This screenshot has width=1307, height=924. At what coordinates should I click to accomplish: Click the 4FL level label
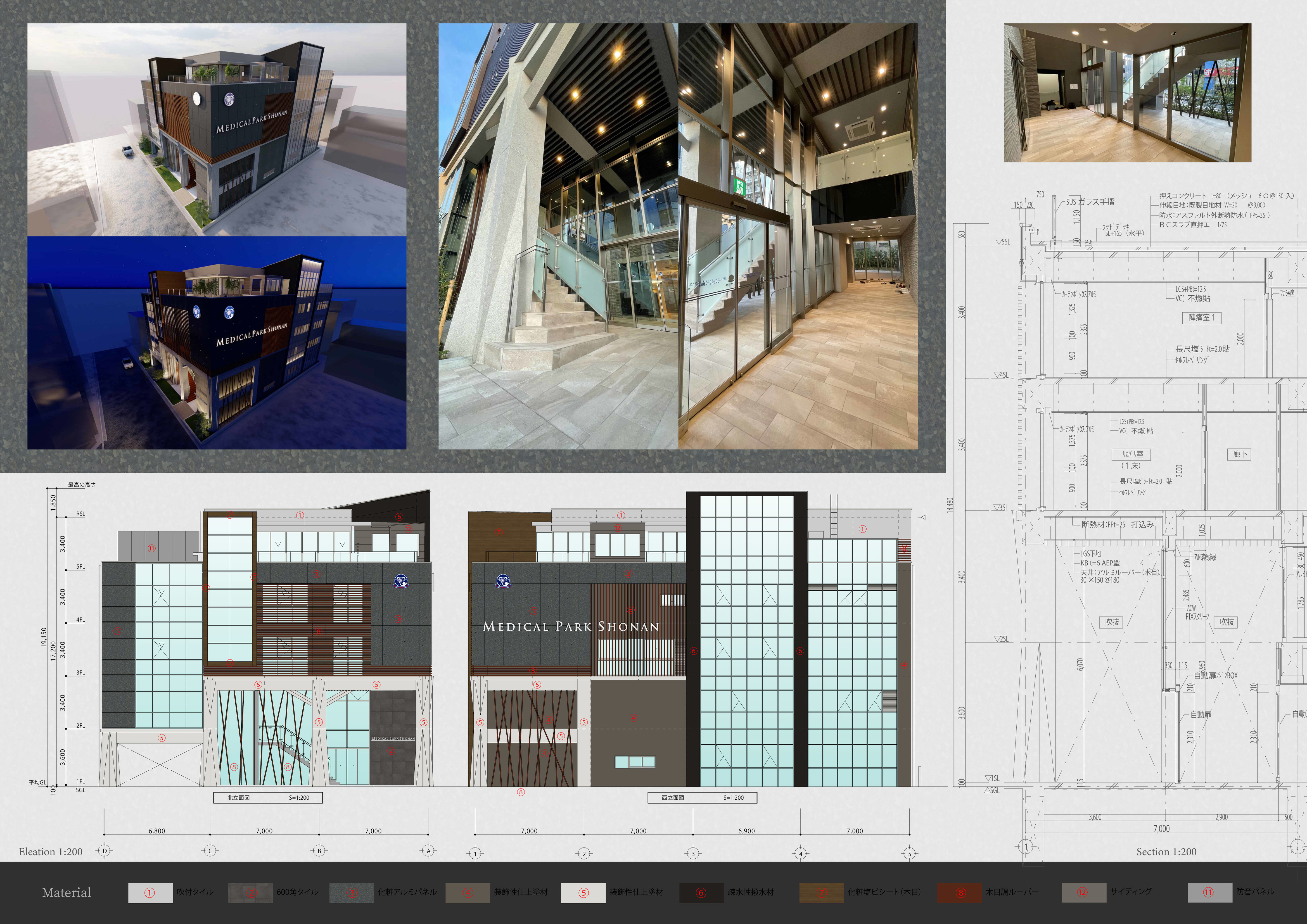(x=81, y=620)
